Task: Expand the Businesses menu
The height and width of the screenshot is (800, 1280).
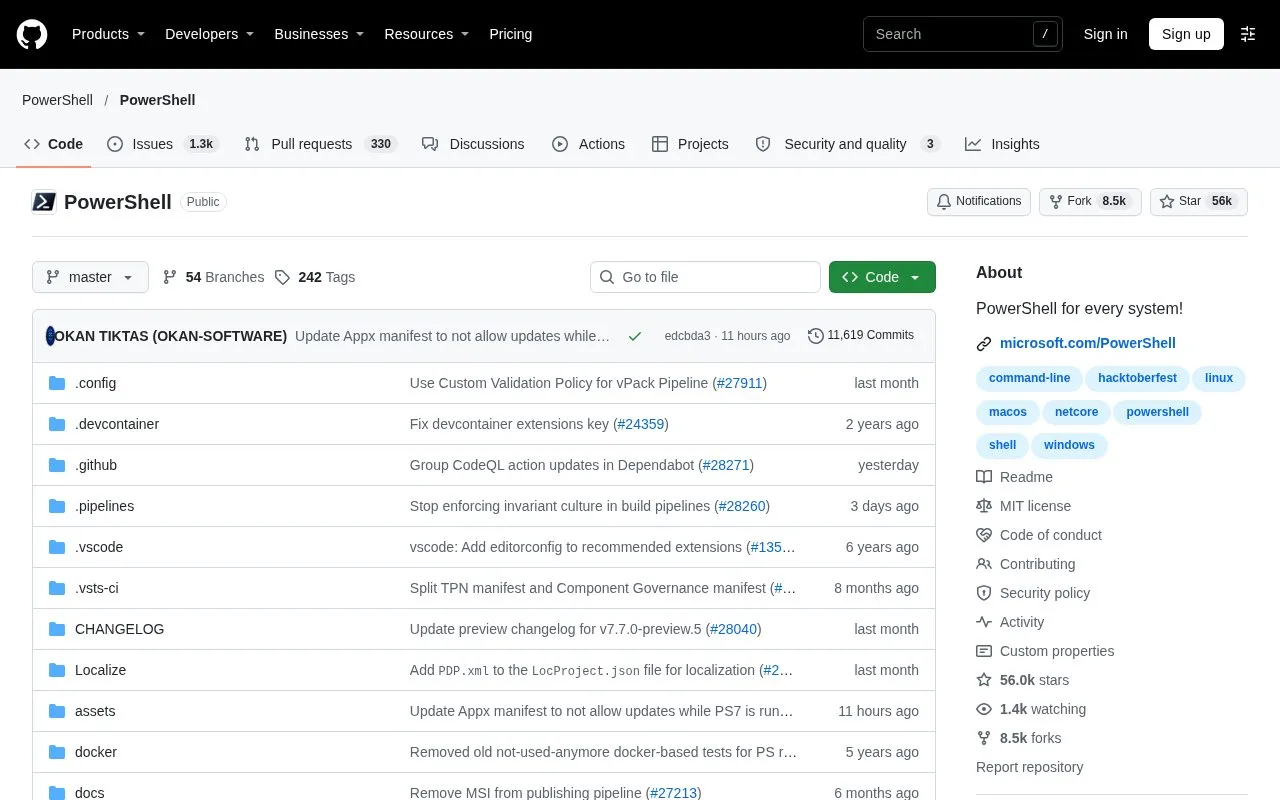Action: click(319, 34)
